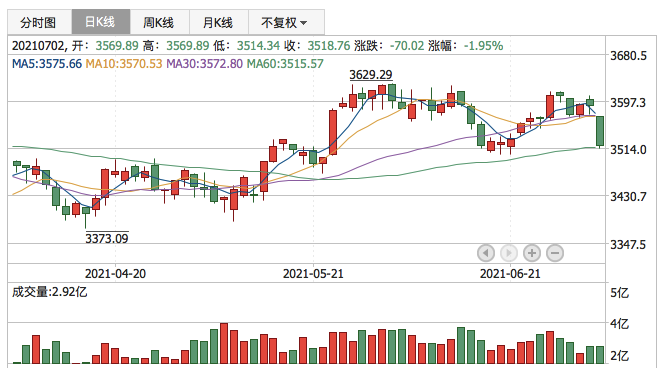Click the 3680.5 price axis value
This screenshot has width=664, height=379.
[628, 55]
